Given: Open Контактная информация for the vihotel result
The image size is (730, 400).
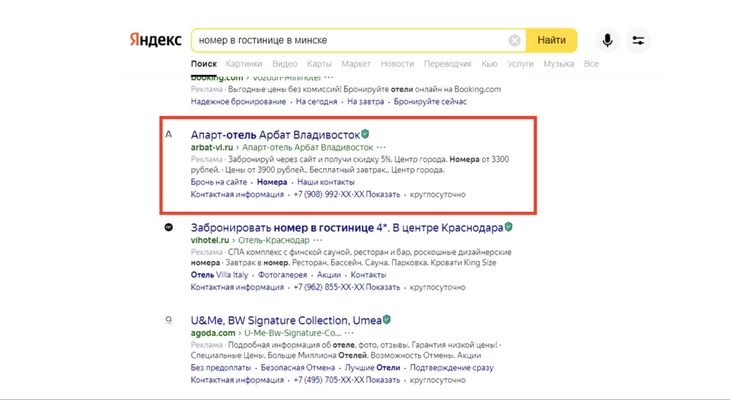Looking at the screenshot, I should tap(237, 287).
